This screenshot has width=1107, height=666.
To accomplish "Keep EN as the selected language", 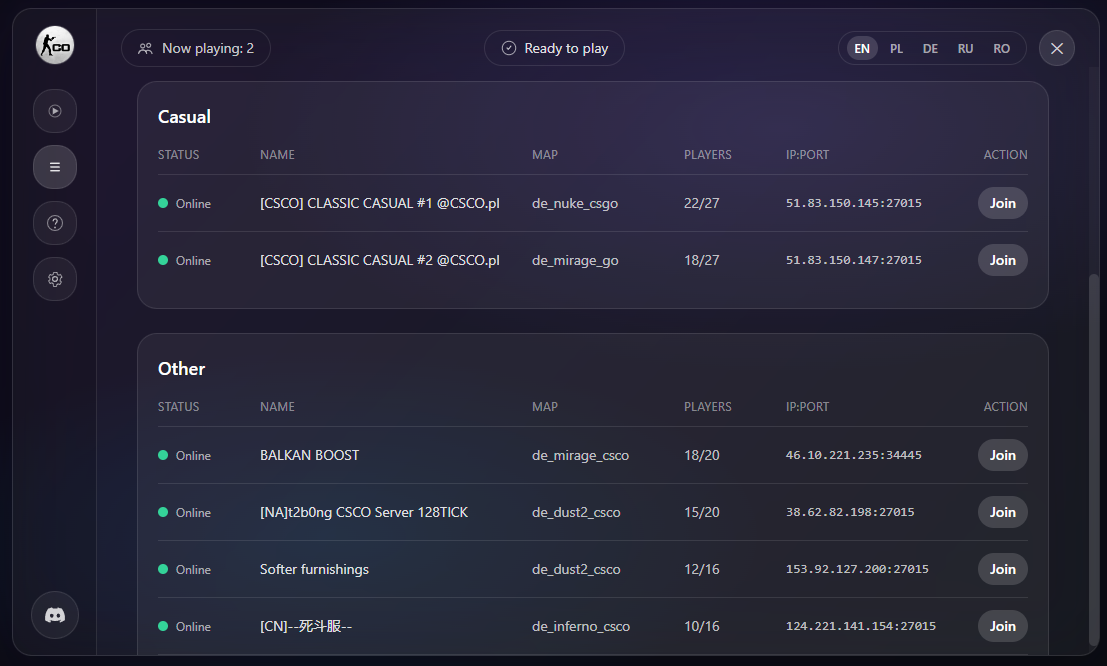I will click(861, 47).
